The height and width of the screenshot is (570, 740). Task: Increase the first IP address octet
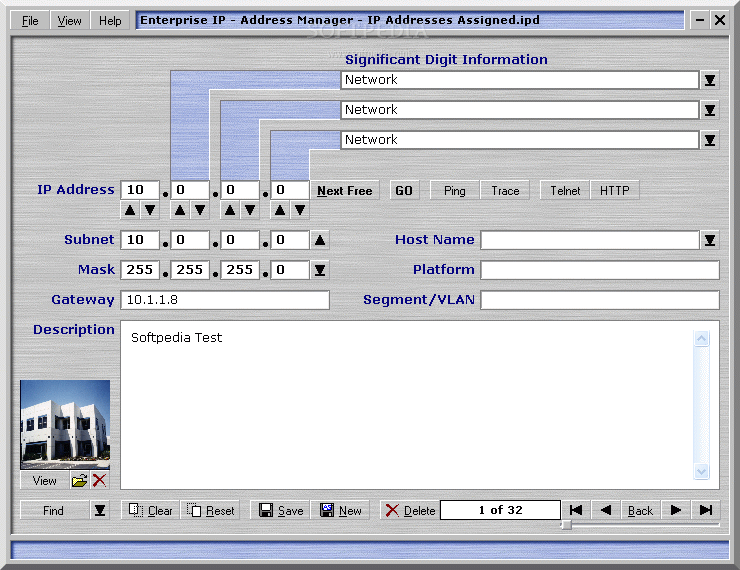(x=130, y=210)
